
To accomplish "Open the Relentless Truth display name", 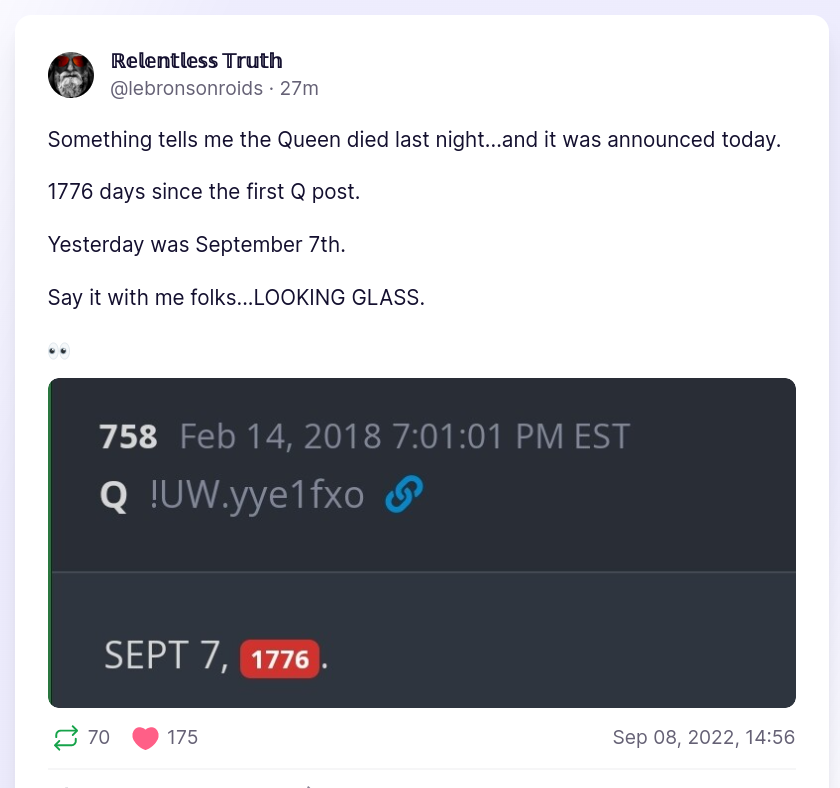I will (x=196, y=61).
